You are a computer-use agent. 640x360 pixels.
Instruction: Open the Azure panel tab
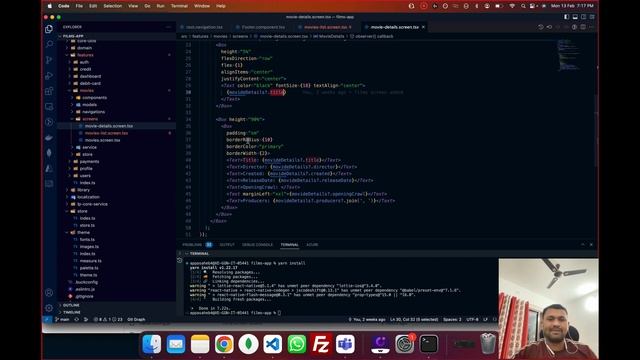312,244
